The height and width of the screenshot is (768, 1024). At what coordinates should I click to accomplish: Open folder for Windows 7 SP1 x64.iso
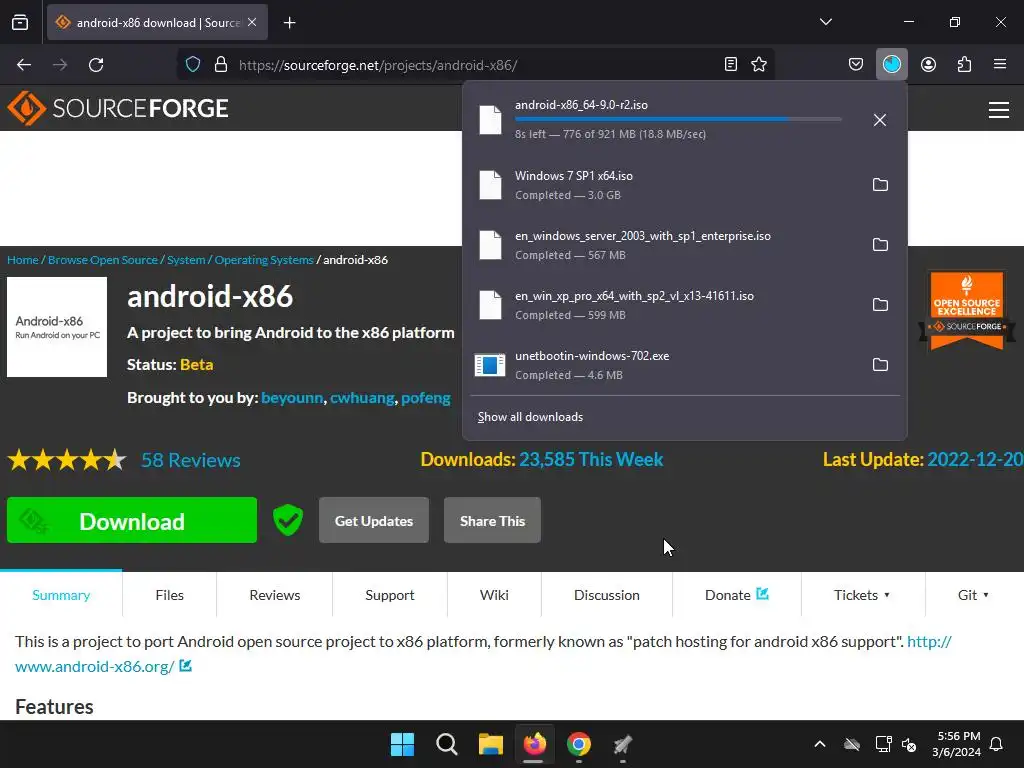coord(880,185)
